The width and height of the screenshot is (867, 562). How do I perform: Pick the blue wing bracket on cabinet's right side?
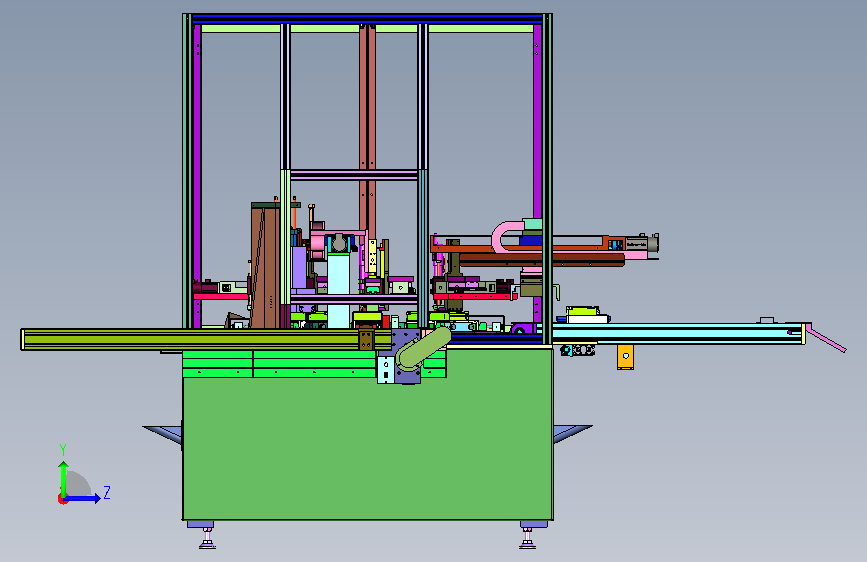click(x=572, y=434)
